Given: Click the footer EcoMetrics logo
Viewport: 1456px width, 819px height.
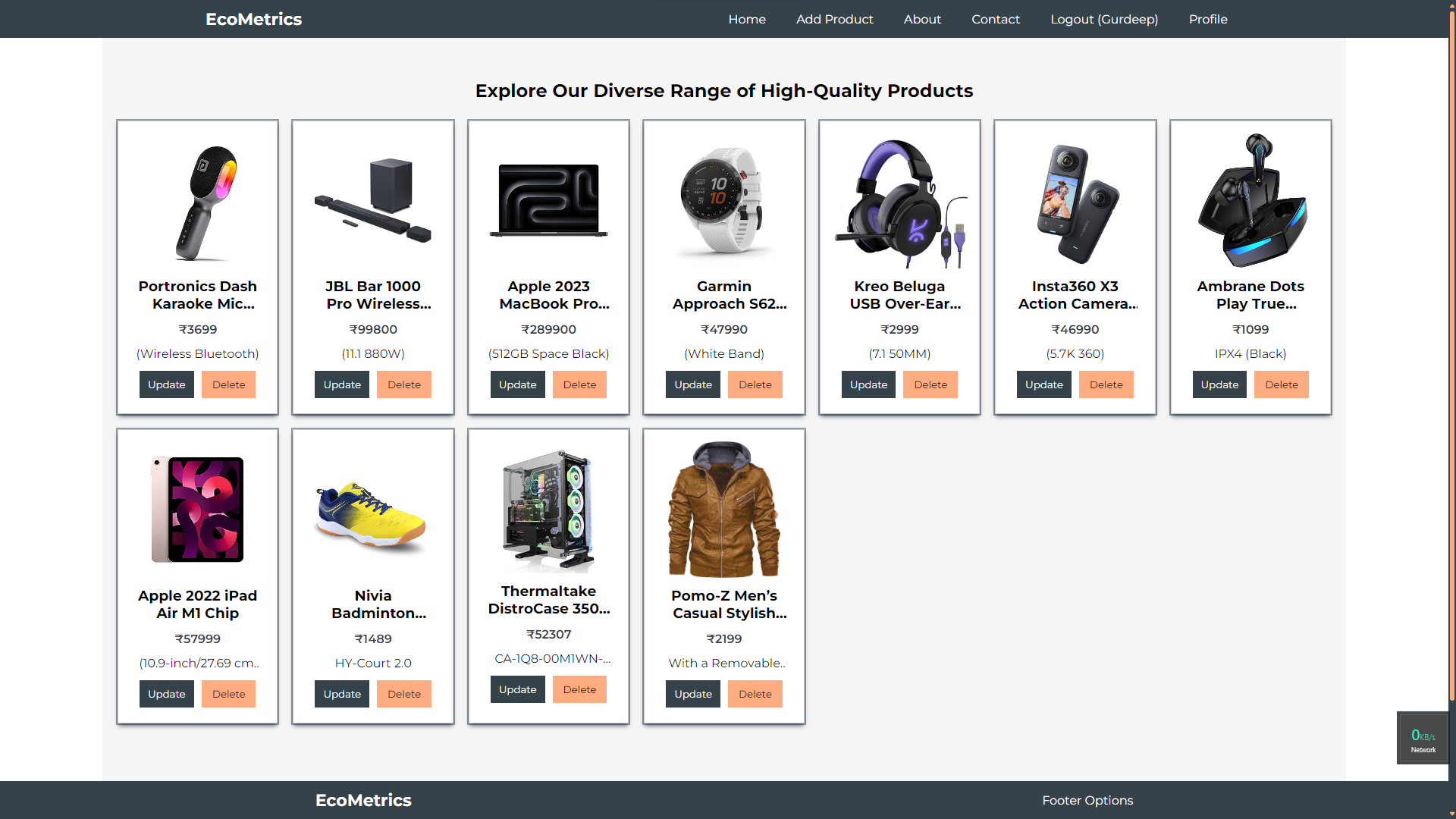Looking at the screenshot, I should (x=363, y=800).
